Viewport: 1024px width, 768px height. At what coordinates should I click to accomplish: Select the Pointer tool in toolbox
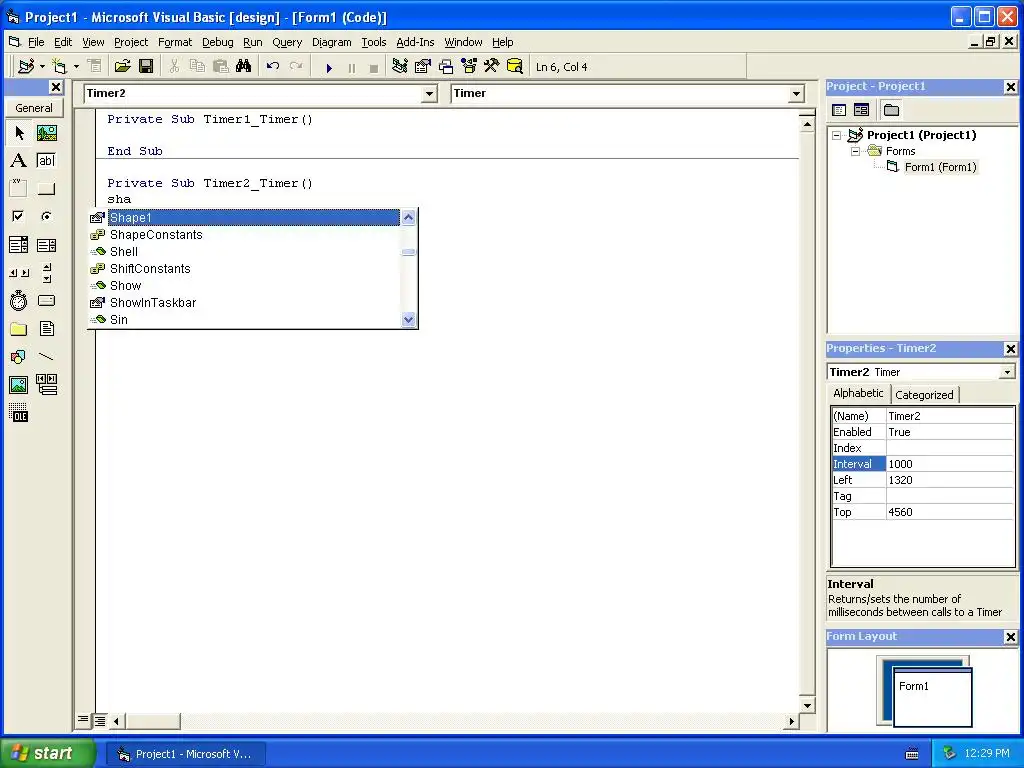click(19, 133)
